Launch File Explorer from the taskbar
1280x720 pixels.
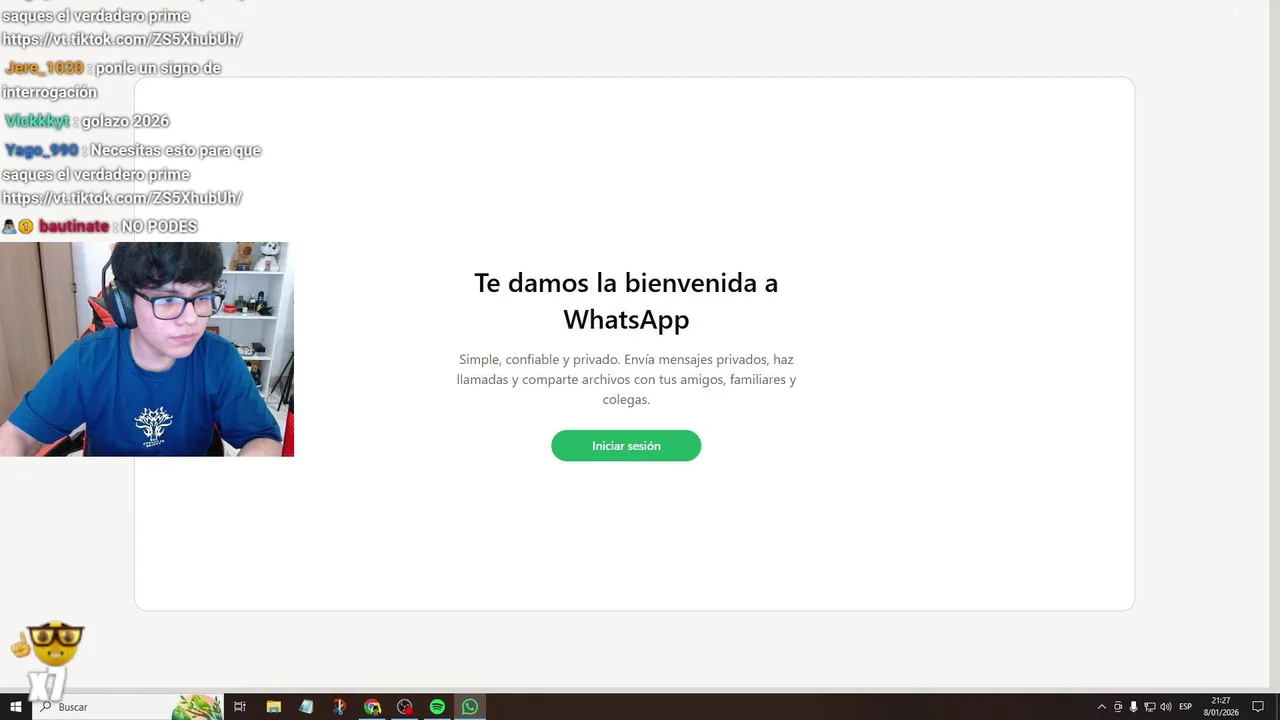pos(273,707)
